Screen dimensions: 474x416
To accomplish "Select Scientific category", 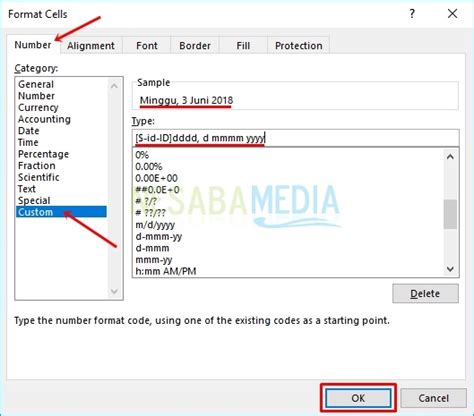I will (61, 177).
